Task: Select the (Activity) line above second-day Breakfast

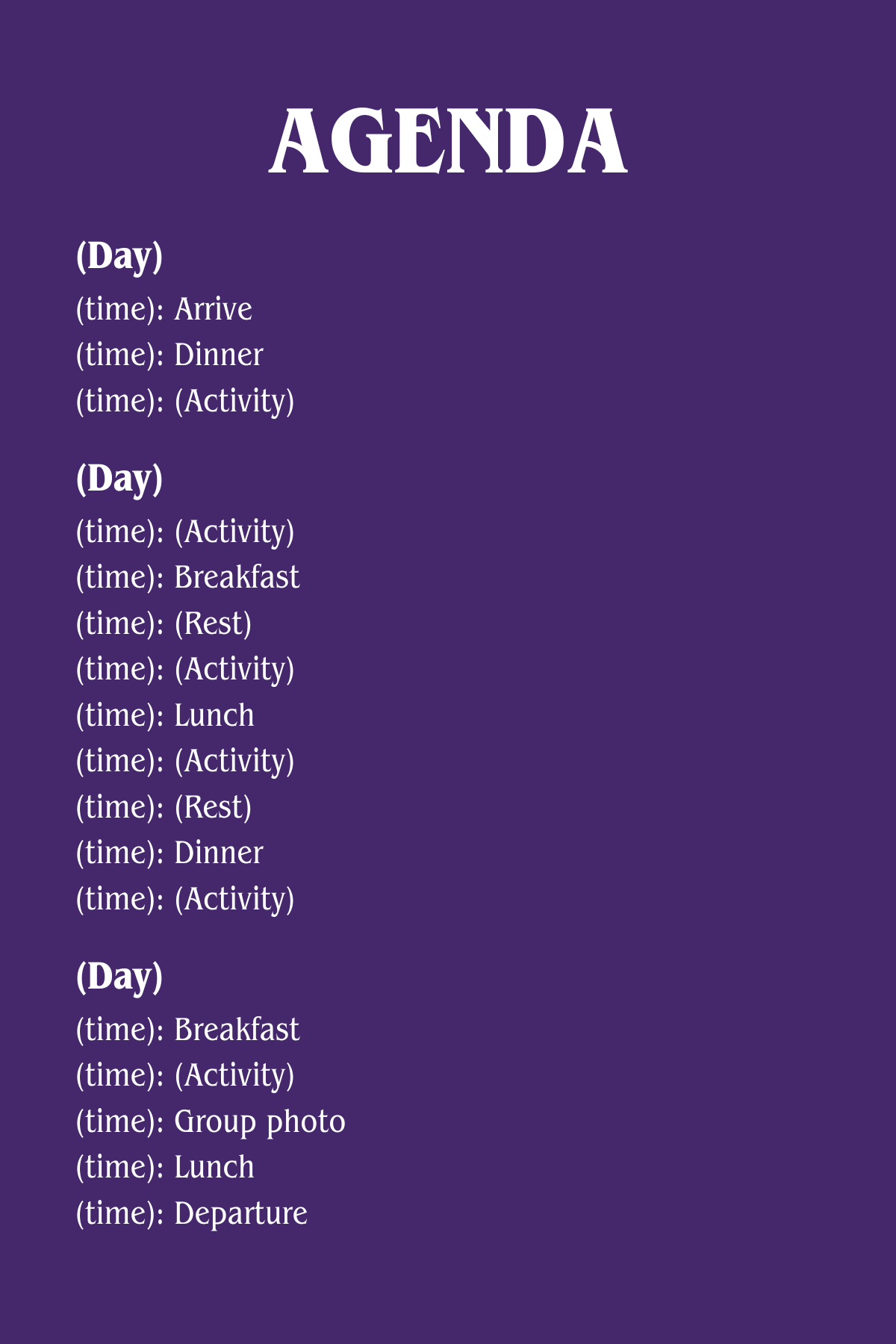Action: coord(185,532)
